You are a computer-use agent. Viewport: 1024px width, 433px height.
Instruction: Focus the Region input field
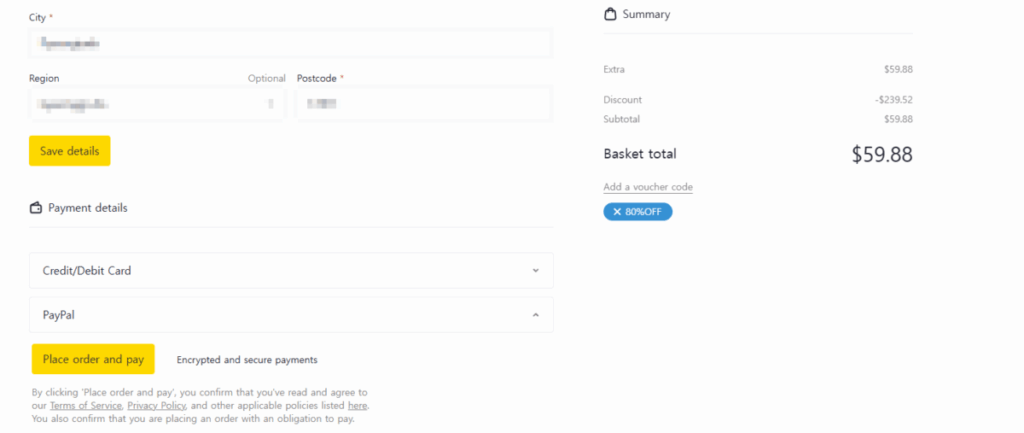[x=157, y=103]
